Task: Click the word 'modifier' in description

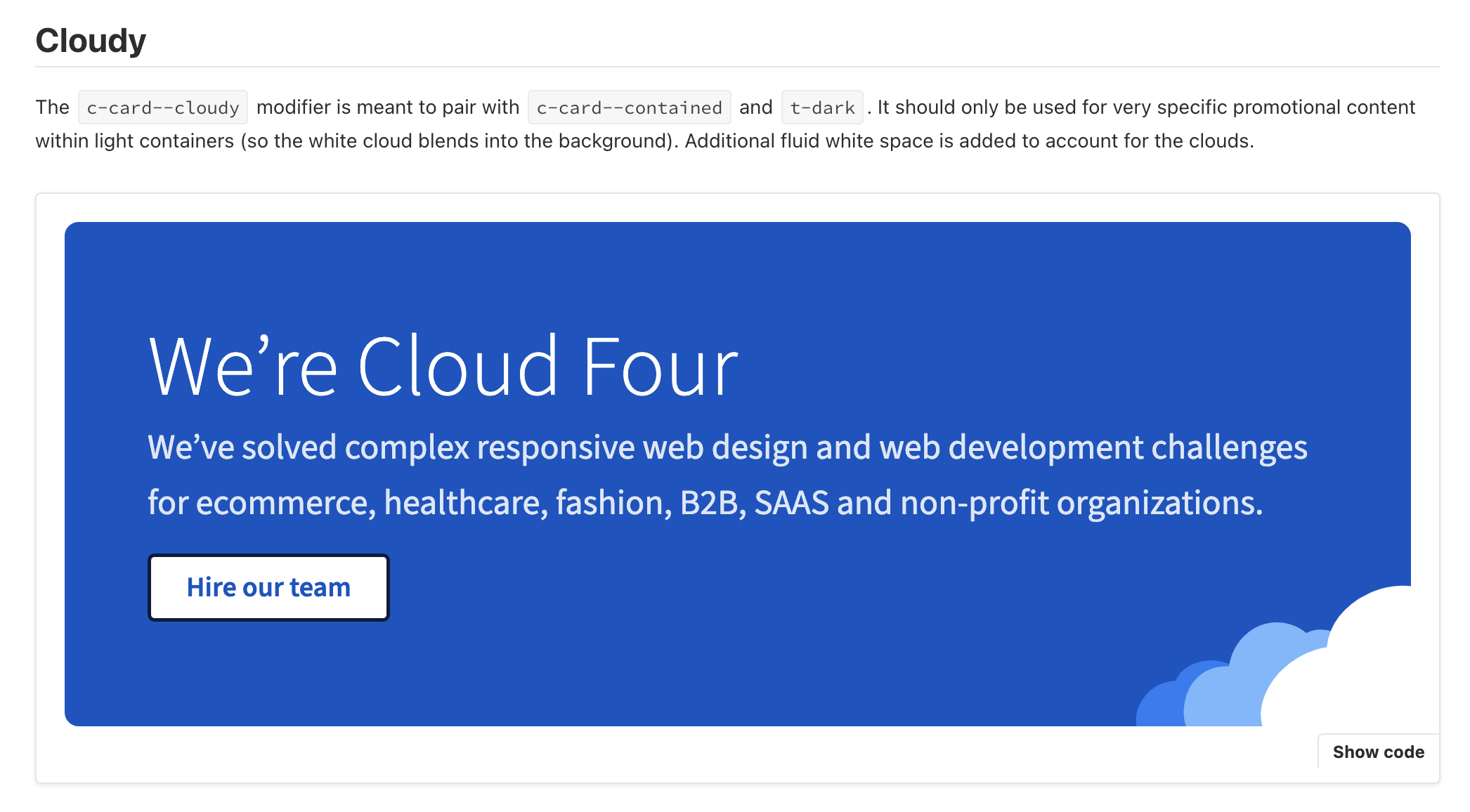Action: (294, 107)
